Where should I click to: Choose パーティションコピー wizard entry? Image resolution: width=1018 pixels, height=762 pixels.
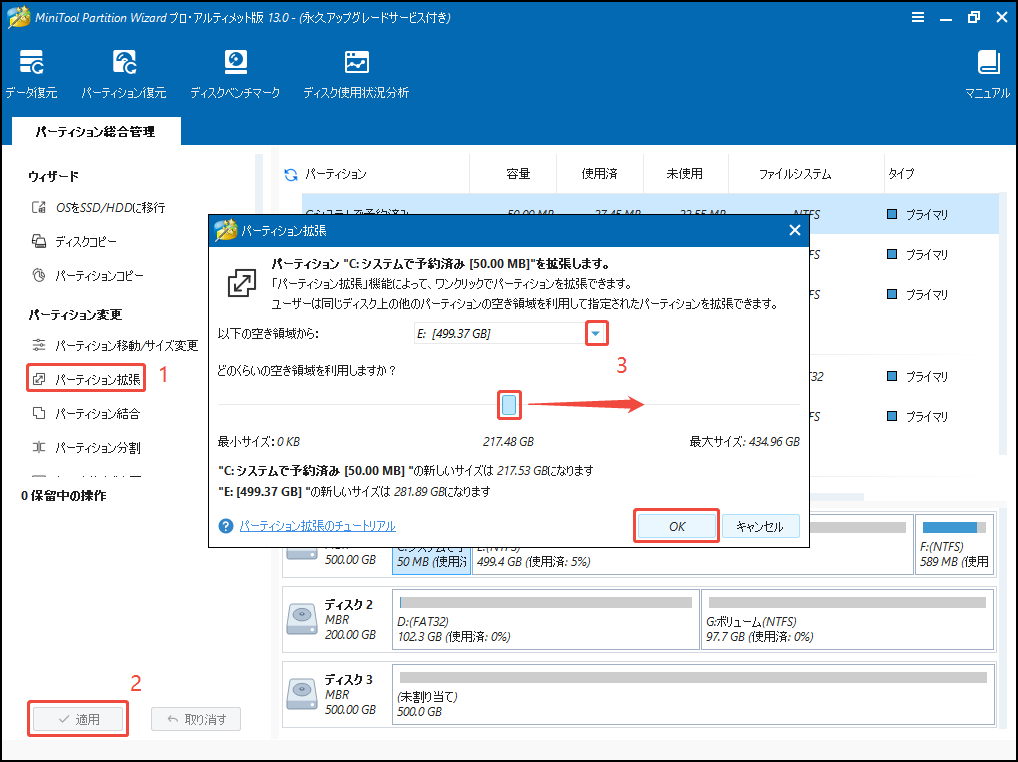(x=88, y=276)
